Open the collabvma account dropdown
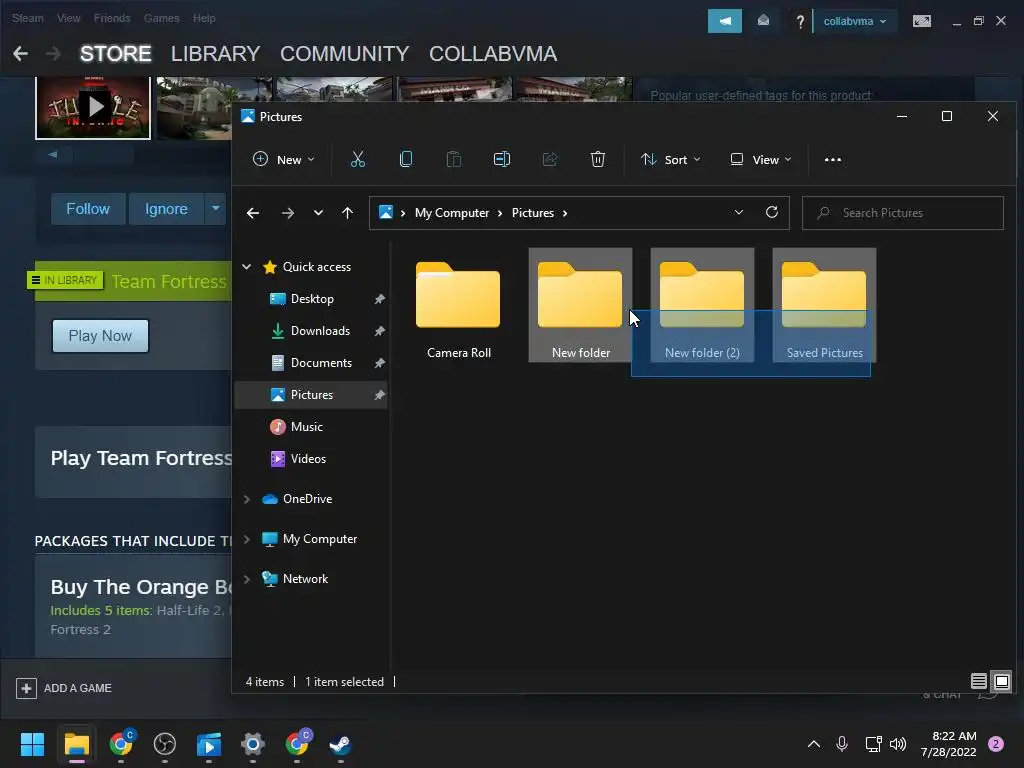Viewport: 1024px width, 768px height. tap(854, 21)
